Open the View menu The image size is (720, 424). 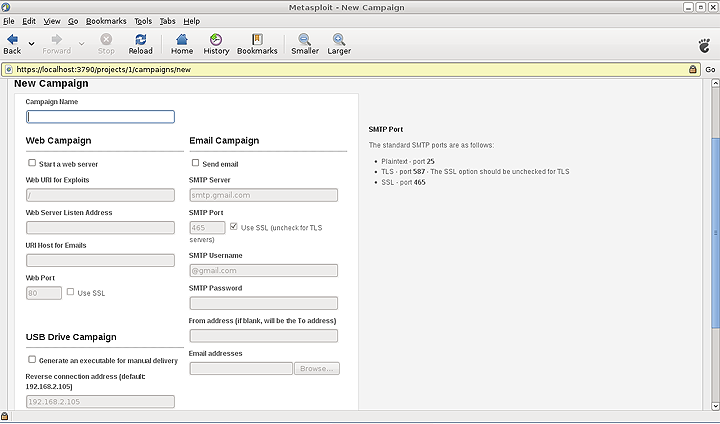[x=52, y=21]
